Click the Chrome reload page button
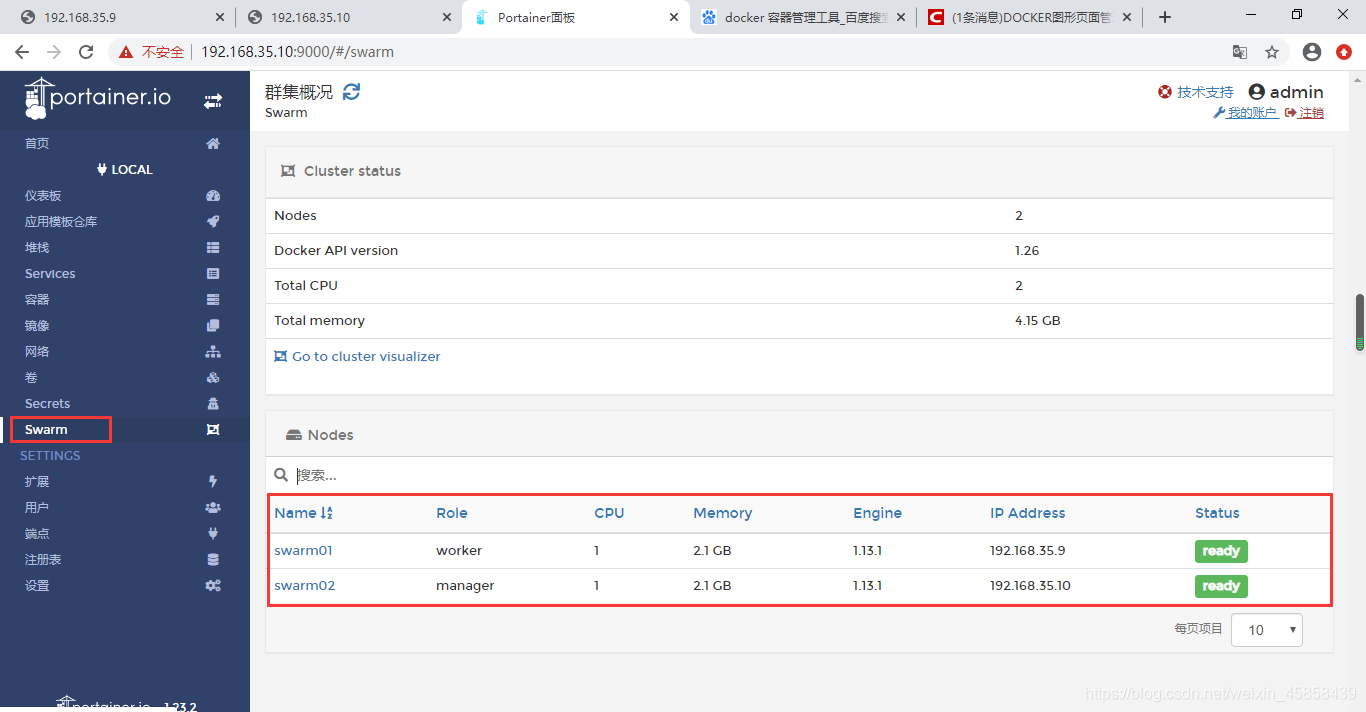 click(x=86, y=52)
